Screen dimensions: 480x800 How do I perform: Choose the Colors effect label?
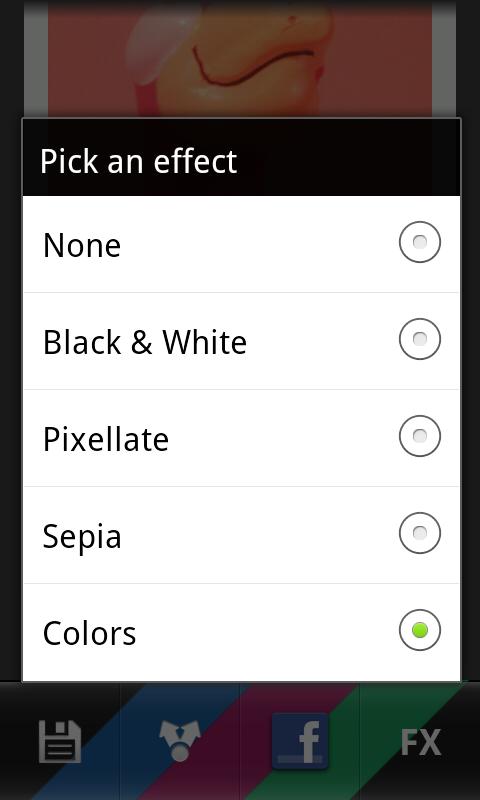tap(89, 634)
